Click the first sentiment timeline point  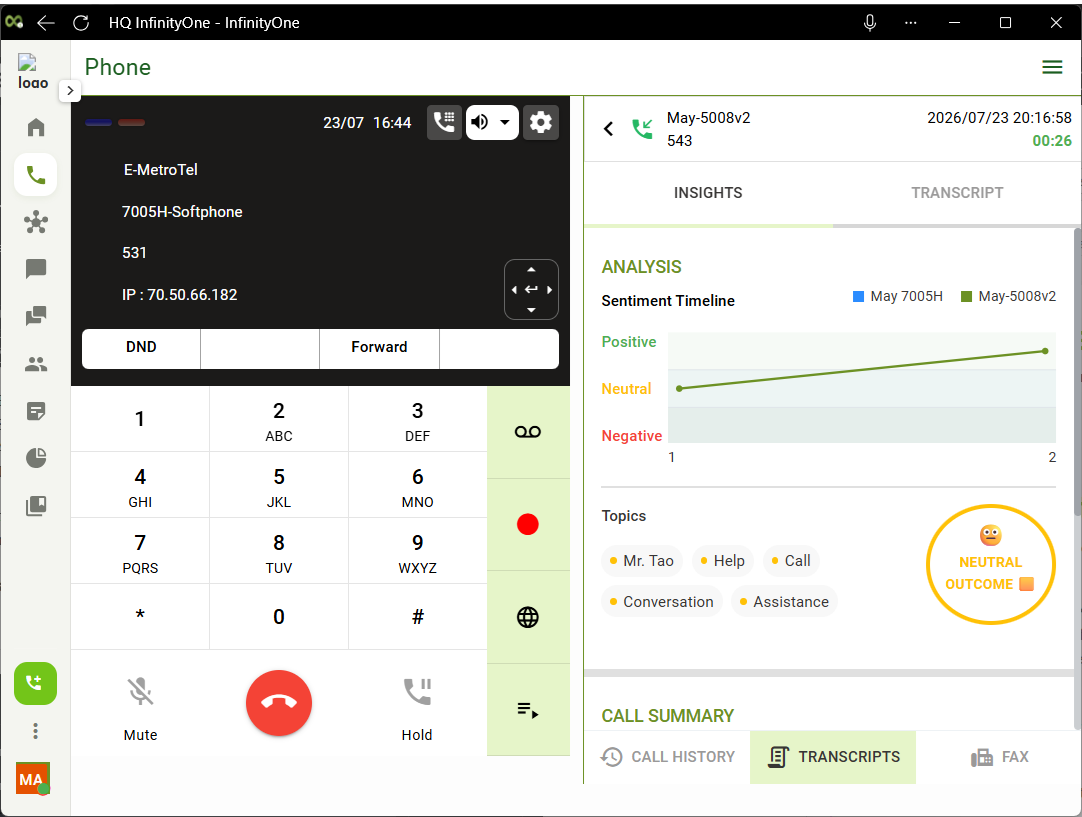click(680, 388)
